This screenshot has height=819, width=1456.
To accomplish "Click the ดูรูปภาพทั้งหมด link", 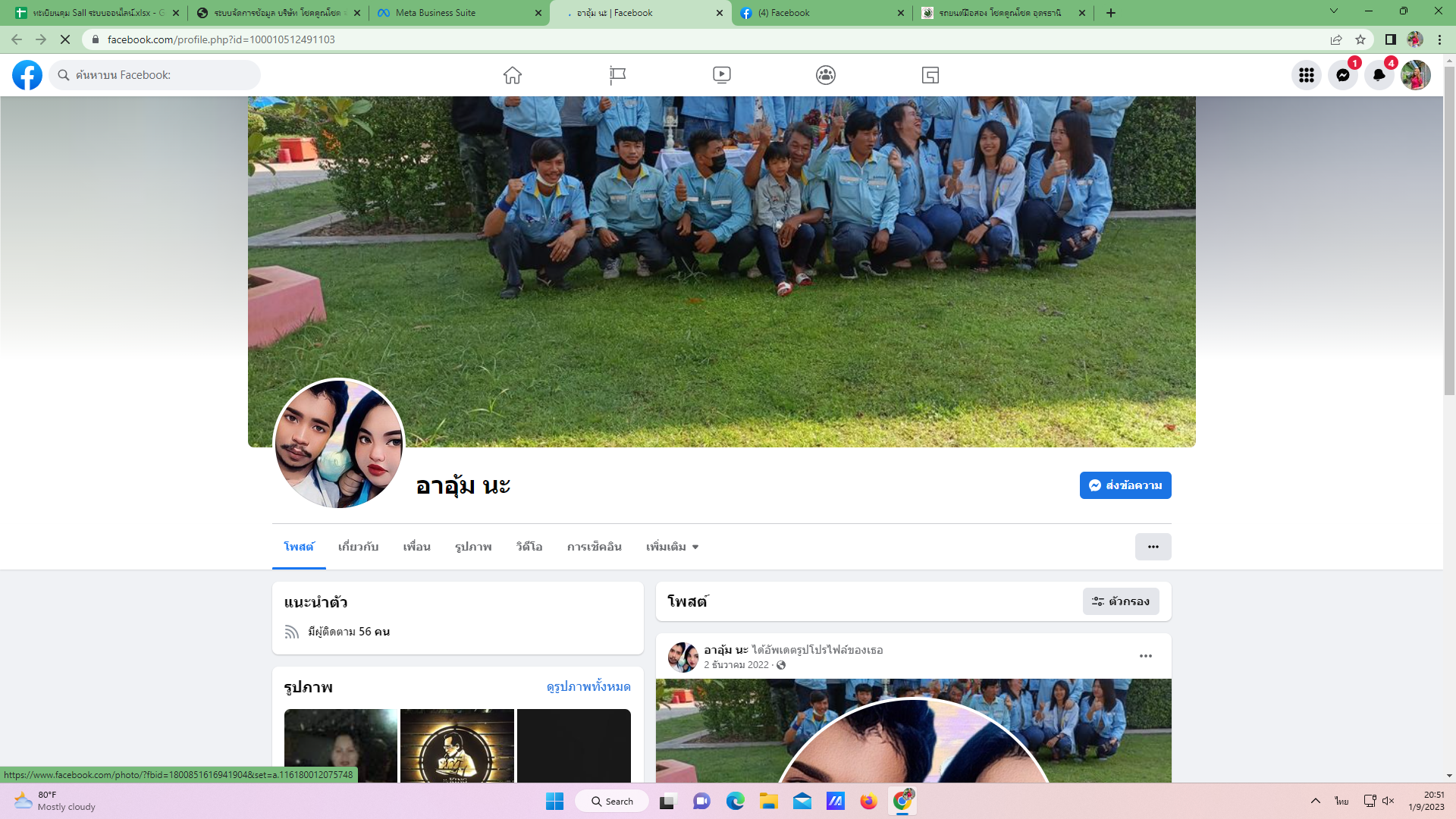I will (588, 686).
